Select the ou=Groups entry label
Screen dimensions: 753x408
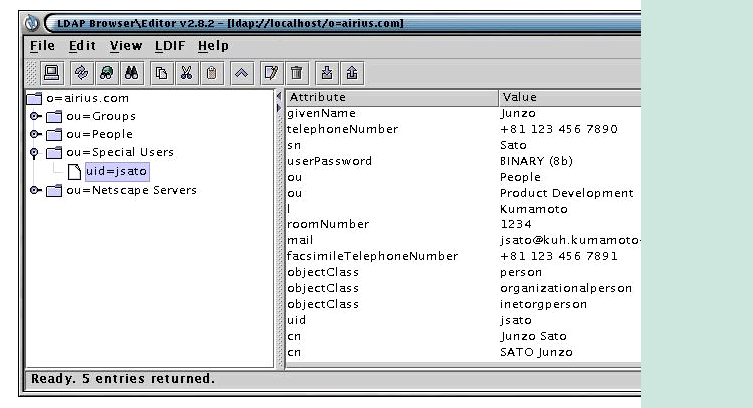[x=101, y=117]
